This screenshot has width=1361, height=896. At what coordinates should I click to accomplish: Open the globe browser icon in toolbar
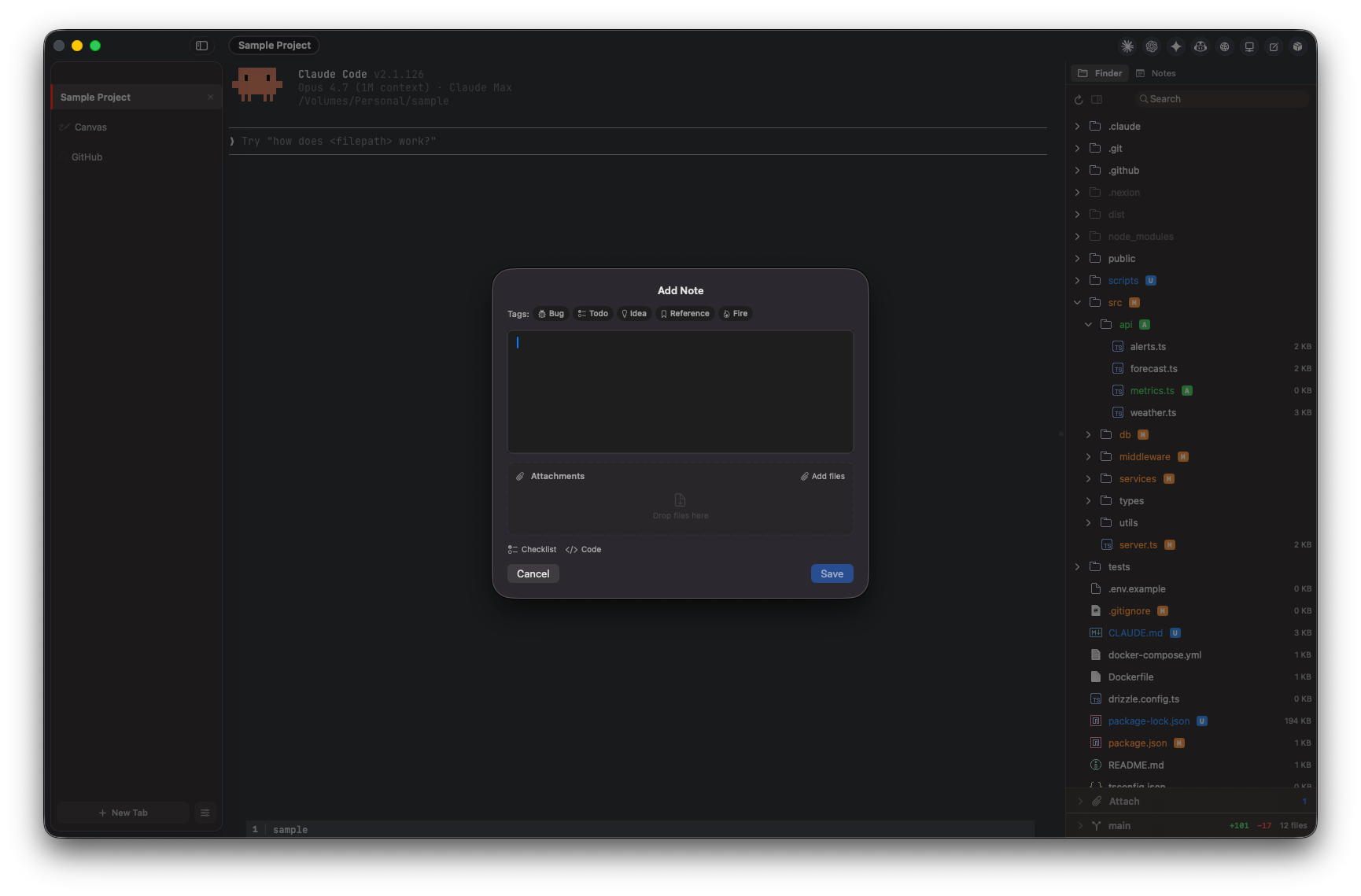(x=1225, y=46)
